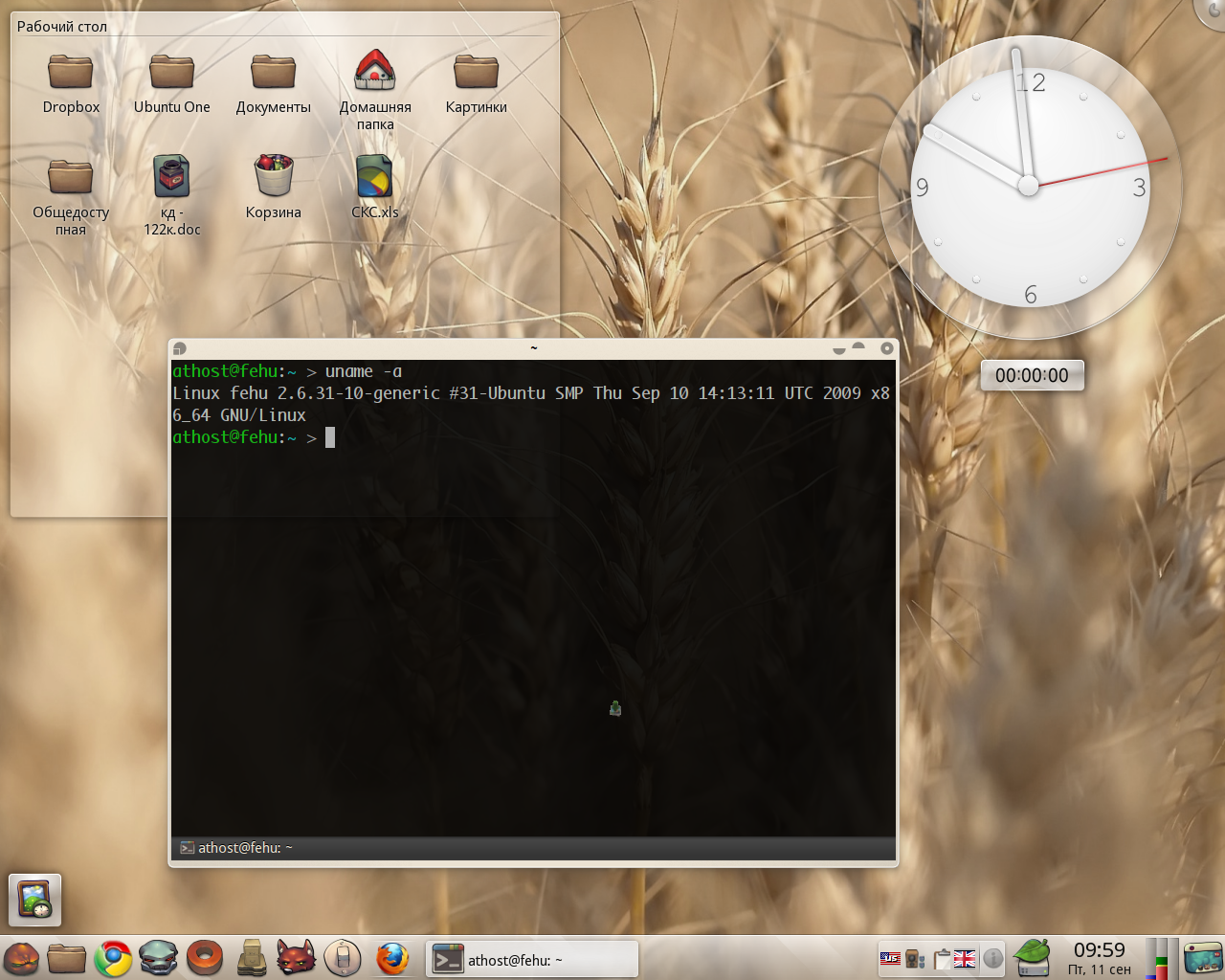Select the athost@fehu terminal tab
The width and height of the screenshot is (1225, 980).
pos(237,848)
